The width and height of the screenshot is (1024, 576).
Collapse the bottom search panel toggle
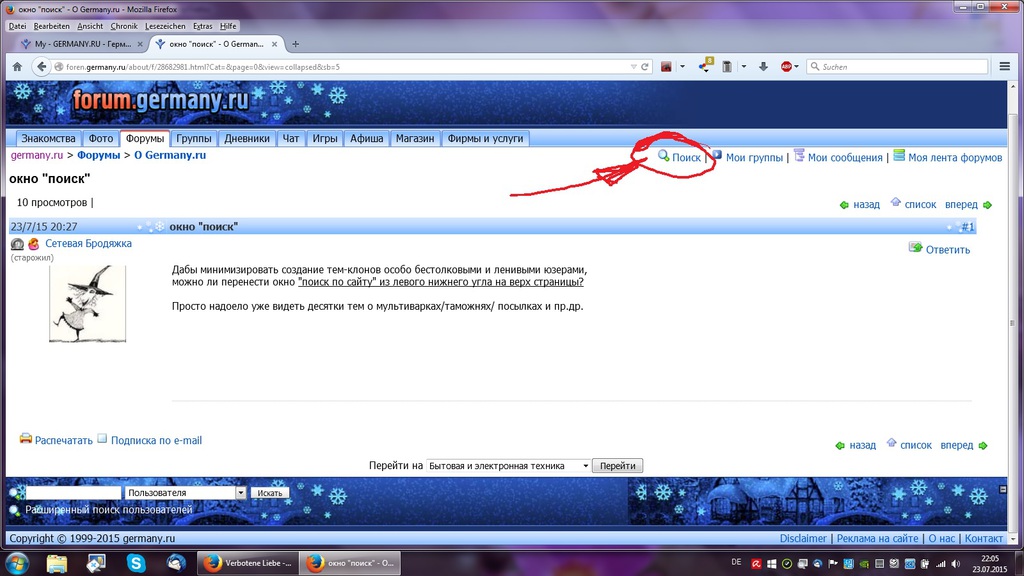click(x=1003, y=489)
